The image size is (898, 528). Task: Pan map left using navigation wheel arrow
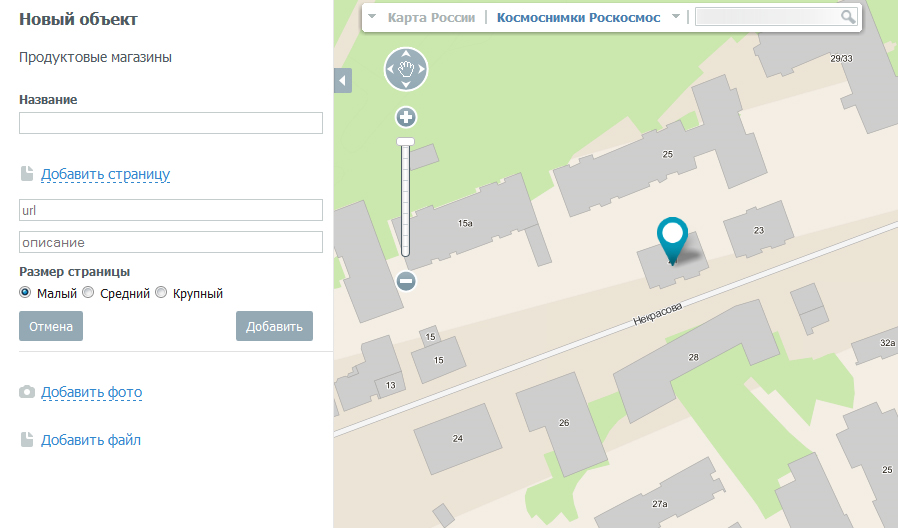pyautogui.click(x=391, y=69)
